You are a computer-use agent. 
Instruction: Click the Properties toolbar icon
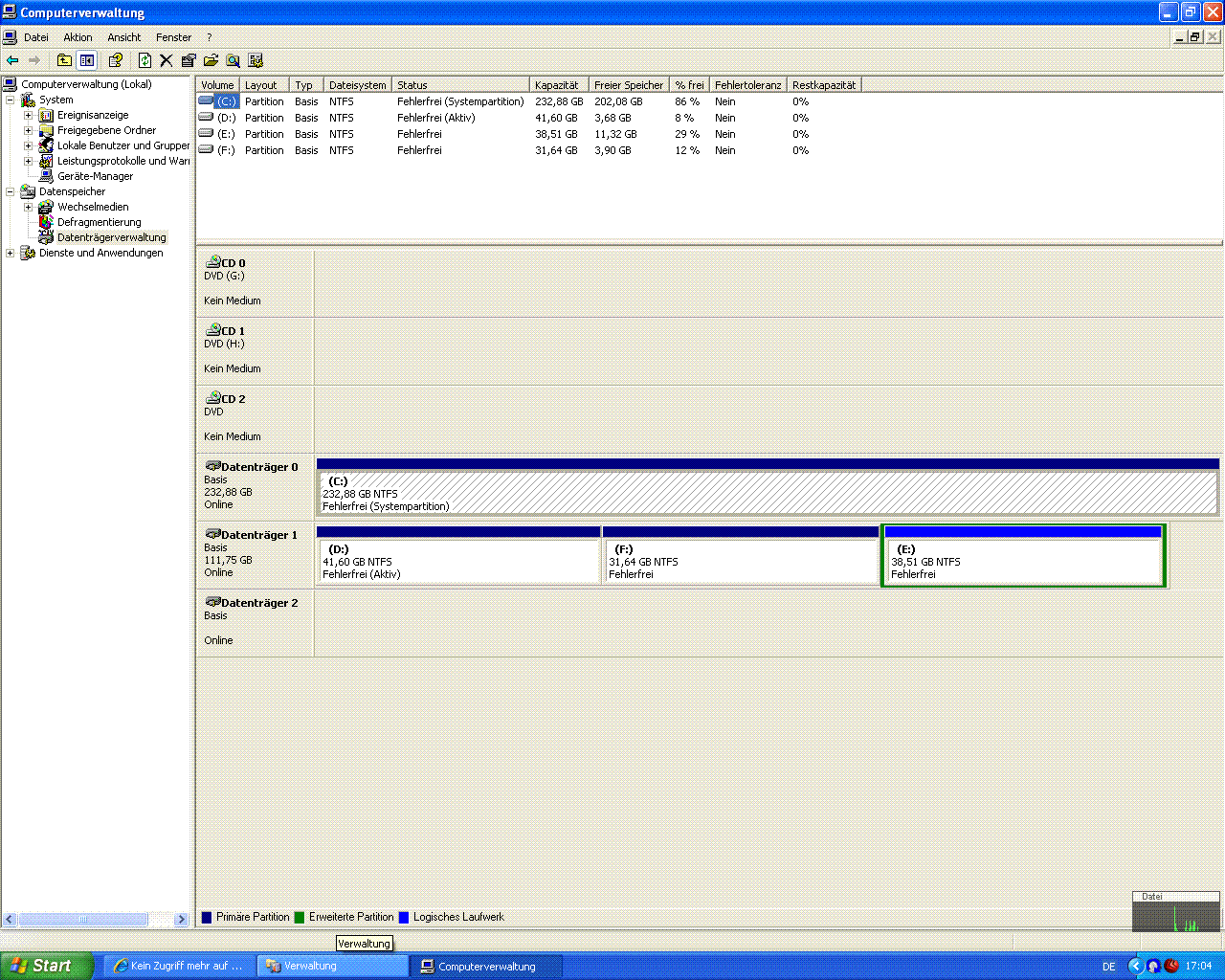pos(189,60)
